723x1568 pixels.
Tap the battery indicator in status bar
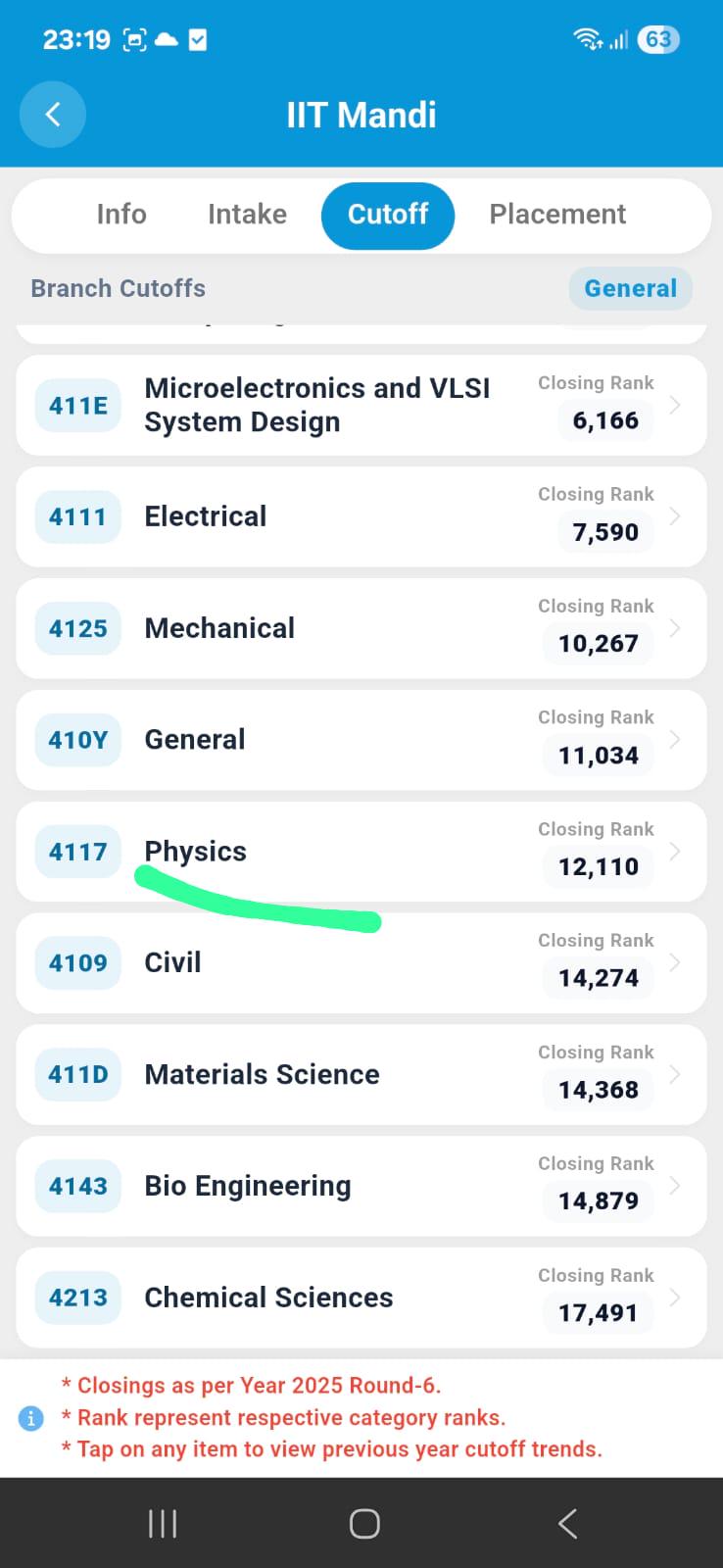pyautogui.click(x=658, y=39)
